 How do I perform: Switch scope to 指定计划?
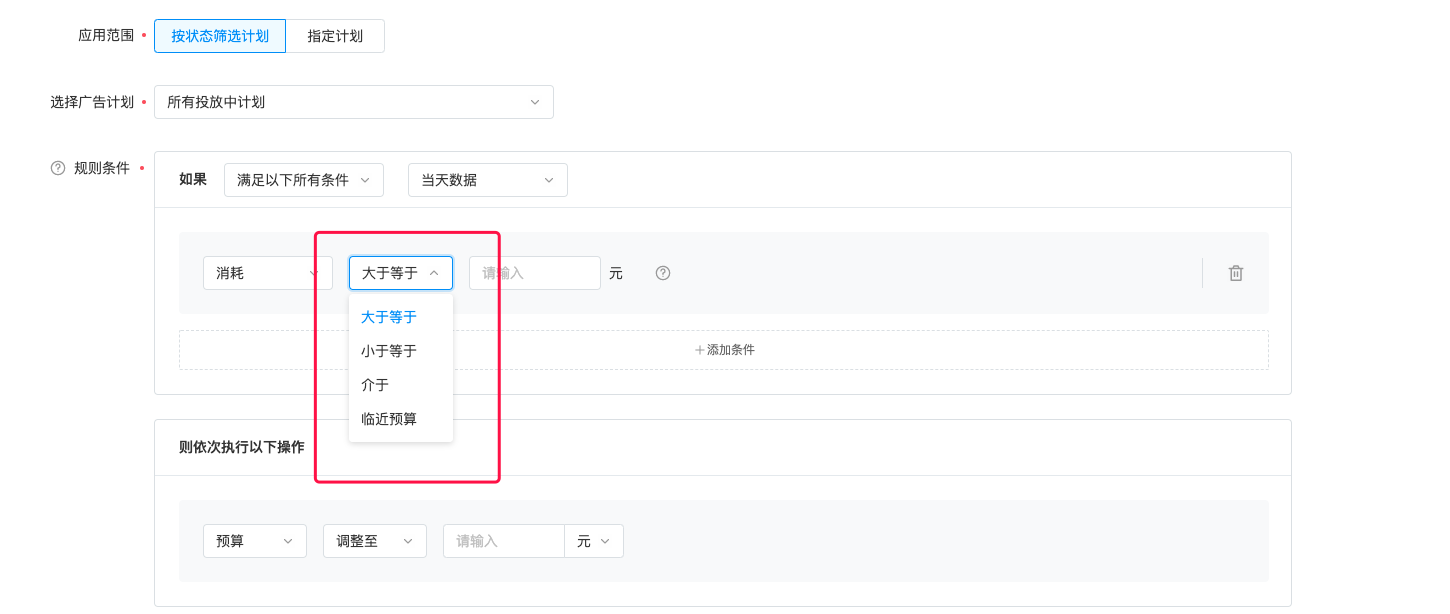tap(335, 36)
